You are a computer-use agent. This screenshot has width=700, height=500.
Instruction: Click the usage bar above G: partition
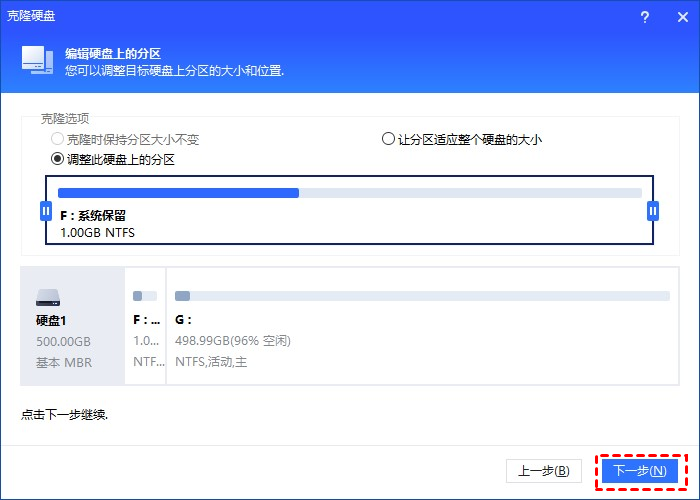pos(421,296)
